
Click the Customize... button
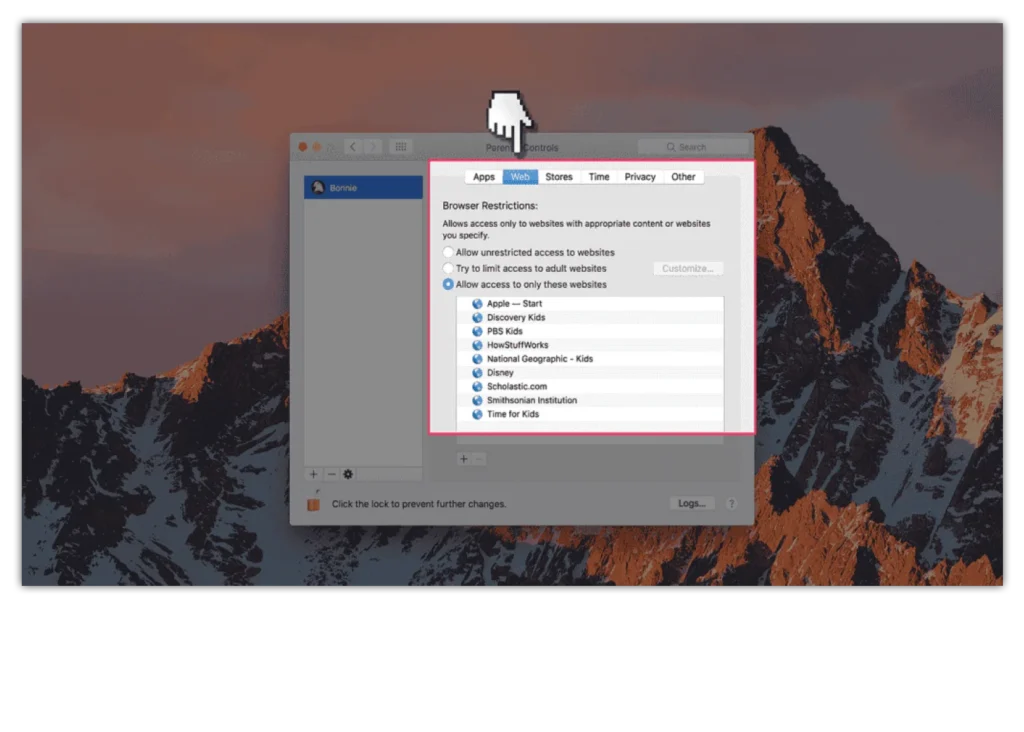click(688, 268)
